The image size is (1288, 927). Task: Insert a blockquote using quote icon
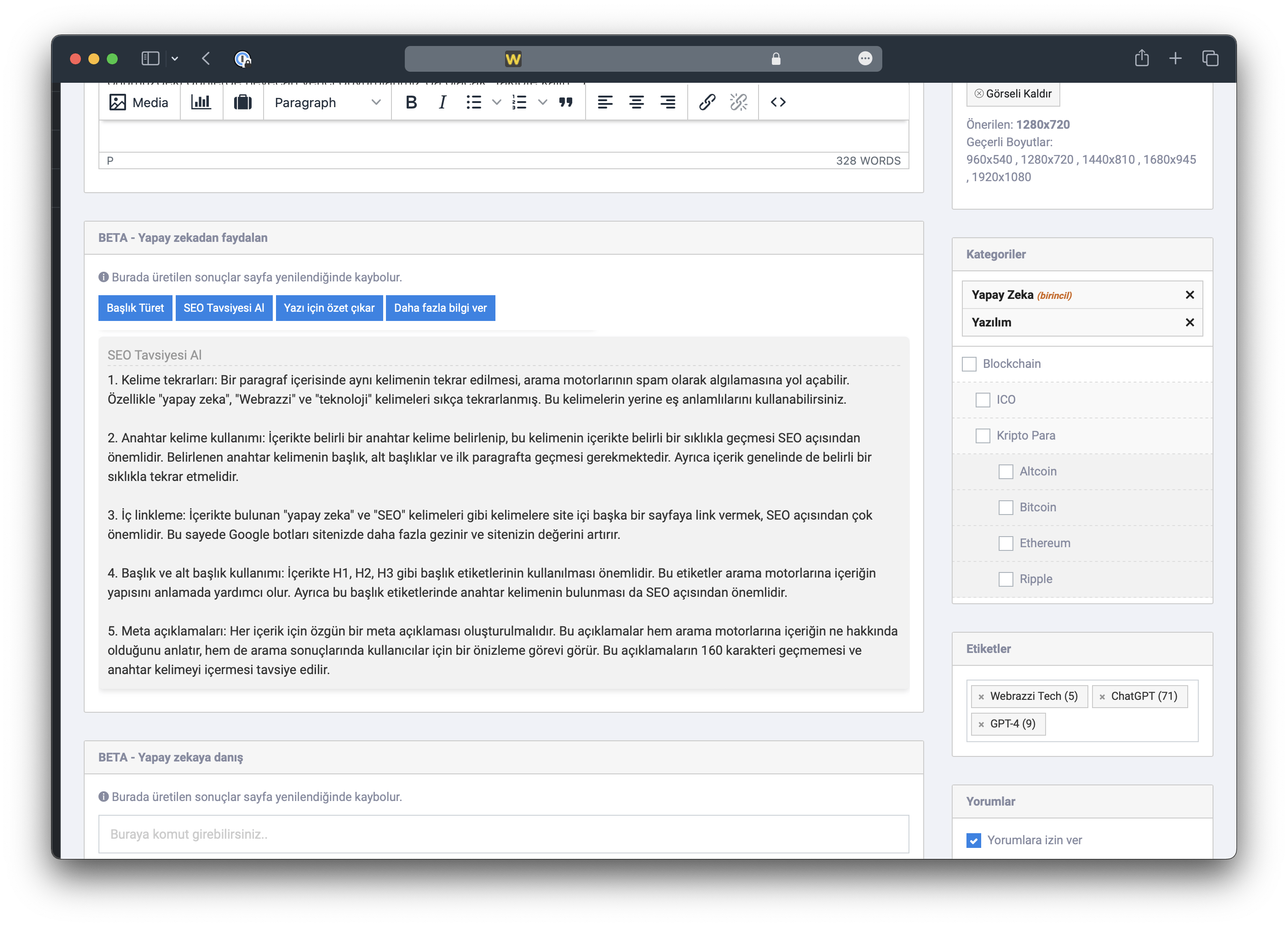point(566,102)
